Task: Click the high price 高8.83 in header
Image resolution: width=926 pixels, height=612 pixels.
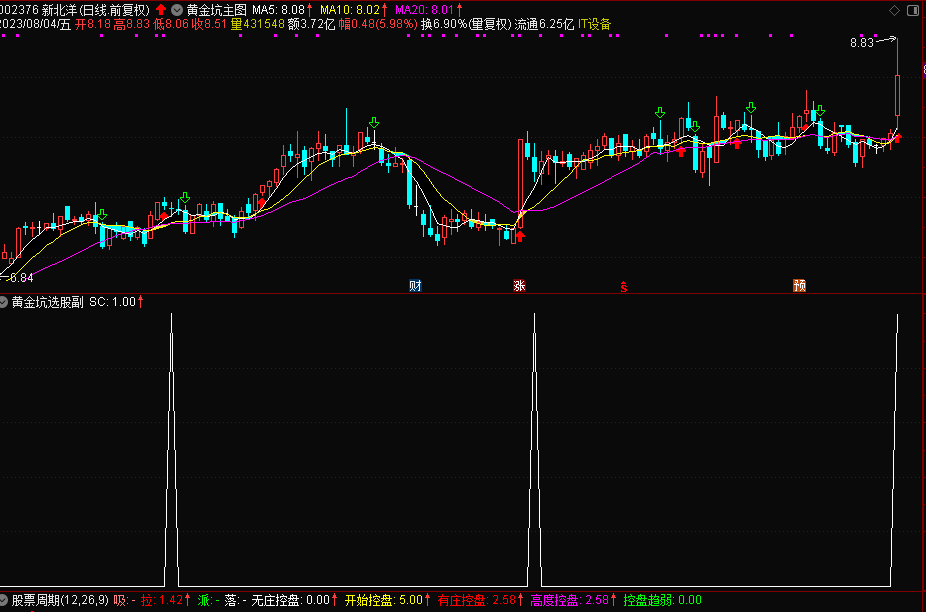Action: tap(132, 24)
